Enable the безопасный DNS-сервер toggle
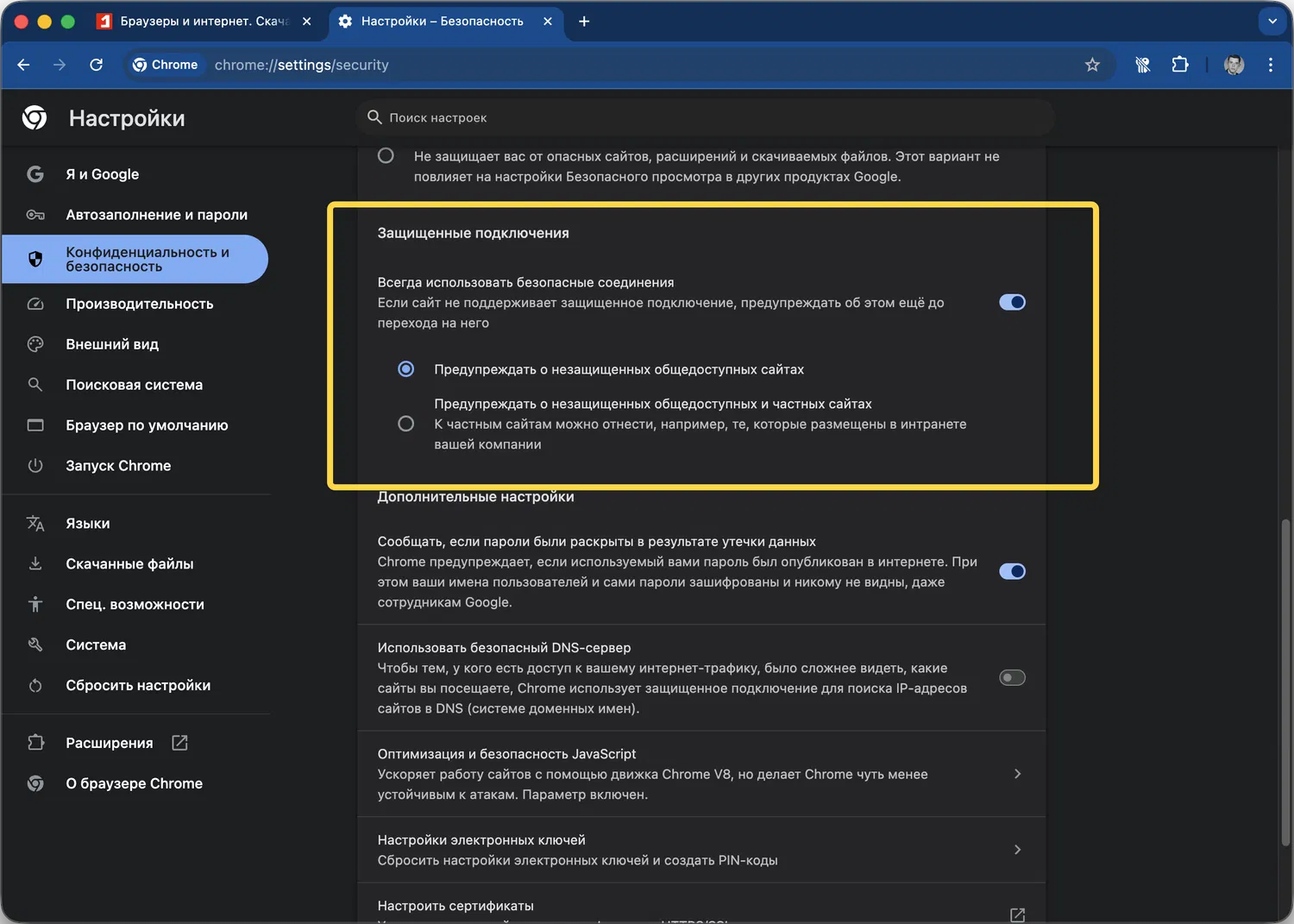 (x=1012, y=678)
